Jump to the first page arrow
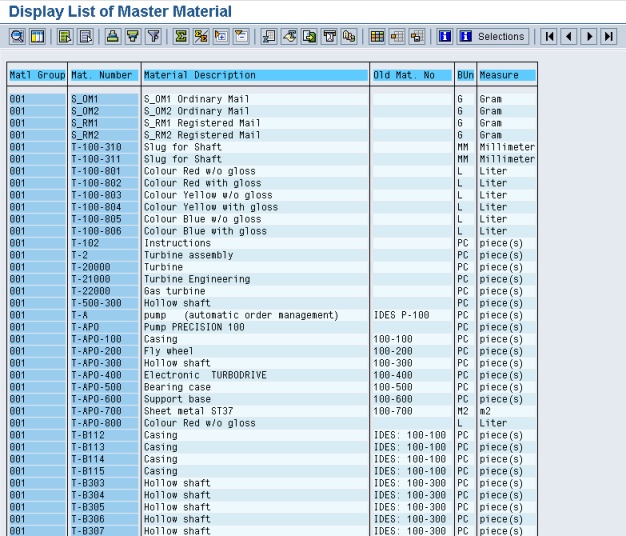 pos(549,37)
